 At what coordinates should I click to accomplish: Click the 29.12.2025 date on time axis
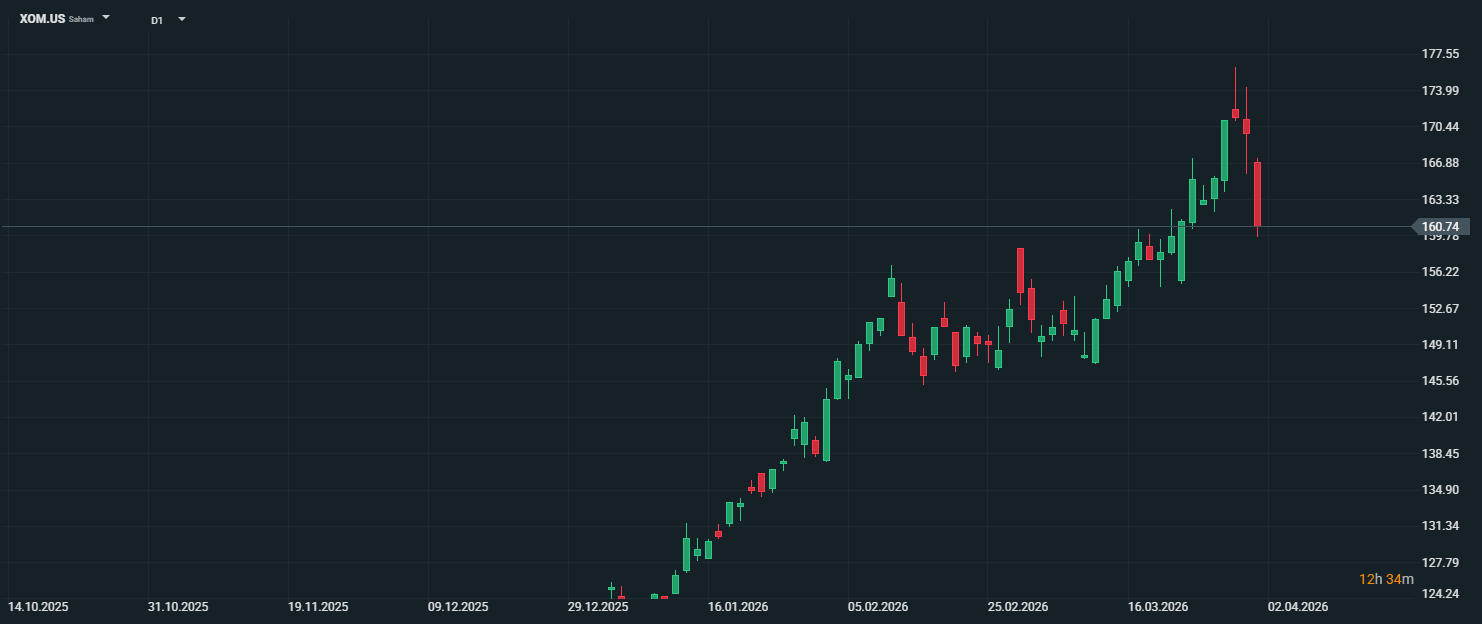[x=598, y=607]
